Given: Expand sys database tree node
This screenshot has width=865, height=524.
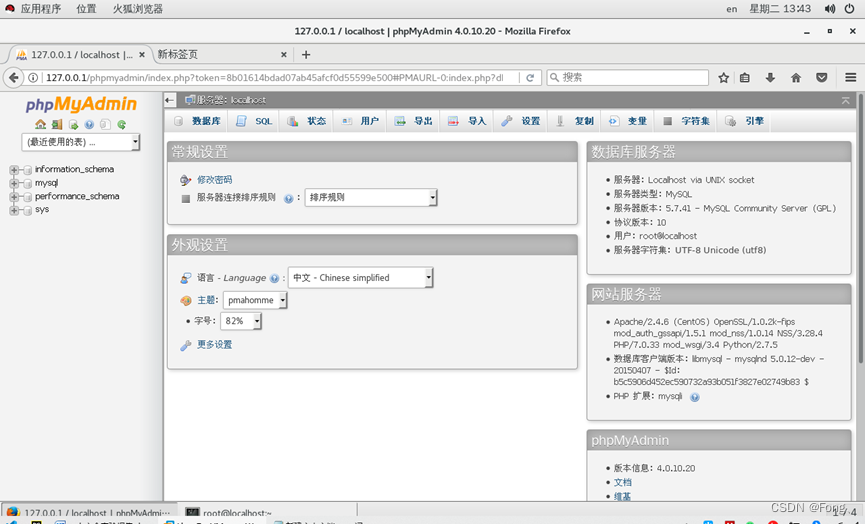Looking at the screenshot, I should [14, 210].
